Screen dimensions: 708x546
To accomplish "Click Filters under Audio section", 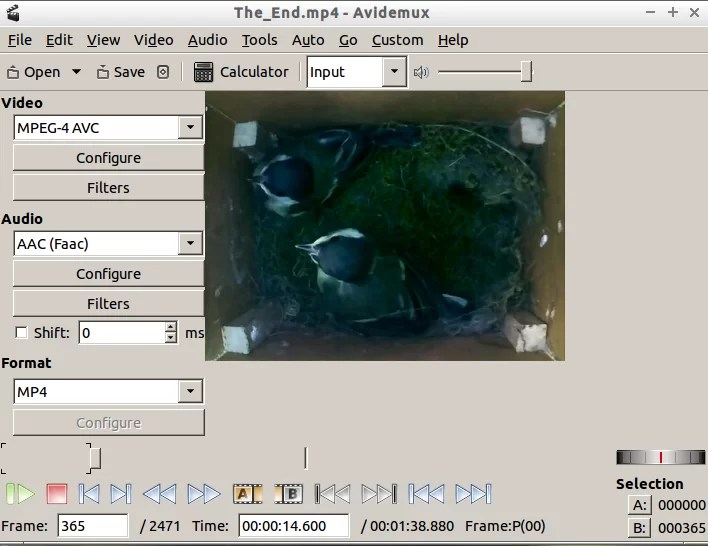I will [108, 304].
